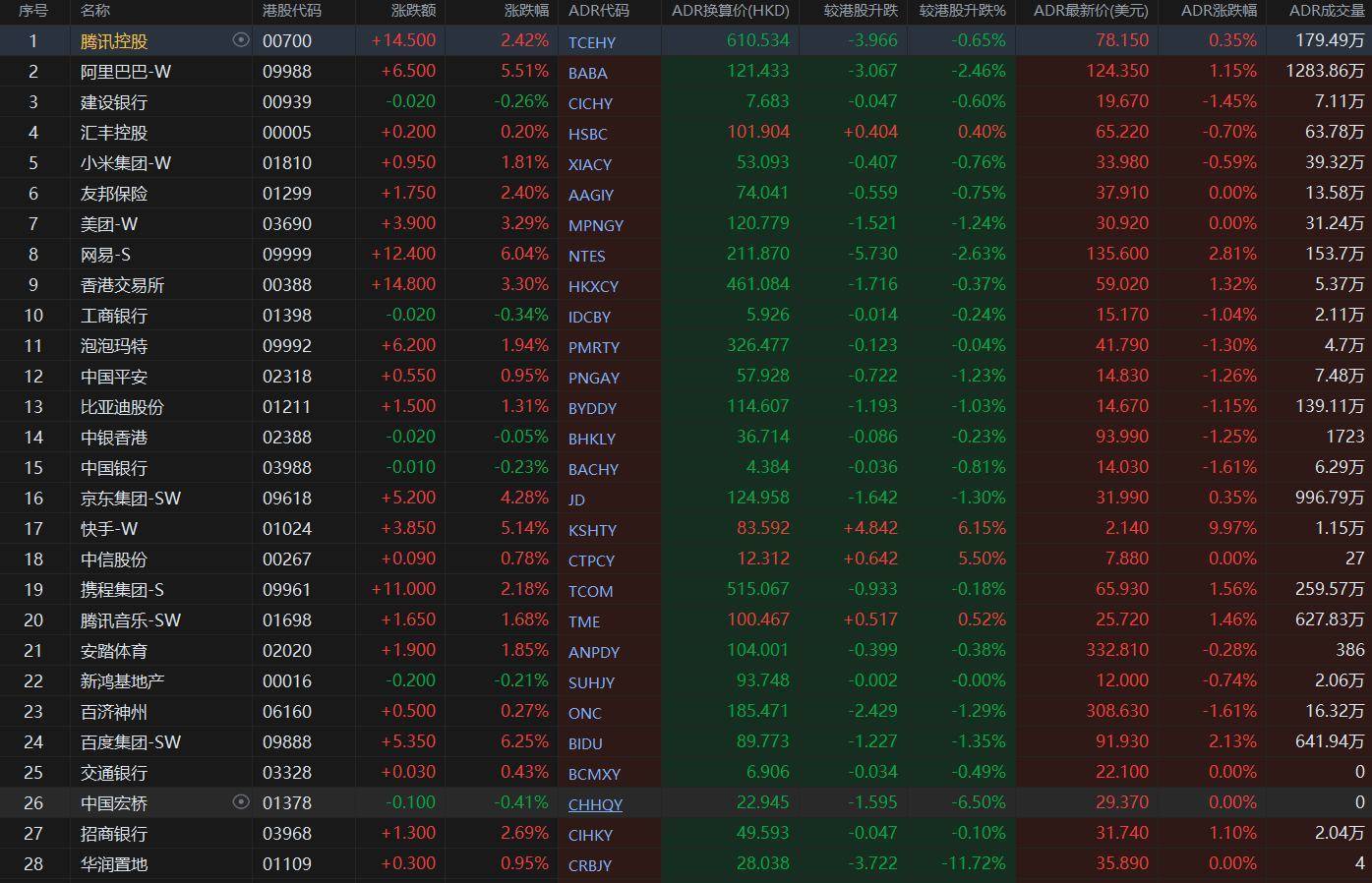Click the JD ADR code
1372x883 pixels.
pyautogui.click(x=577, y=500)
